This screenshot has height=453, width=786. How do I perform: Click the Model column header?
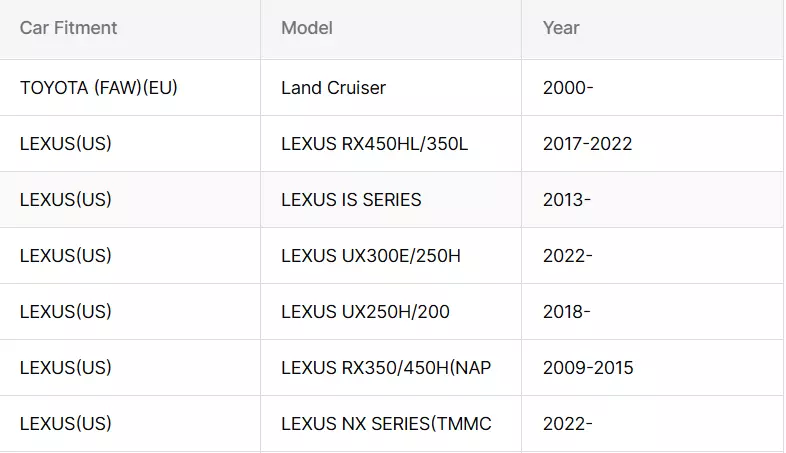click(391, 29)
